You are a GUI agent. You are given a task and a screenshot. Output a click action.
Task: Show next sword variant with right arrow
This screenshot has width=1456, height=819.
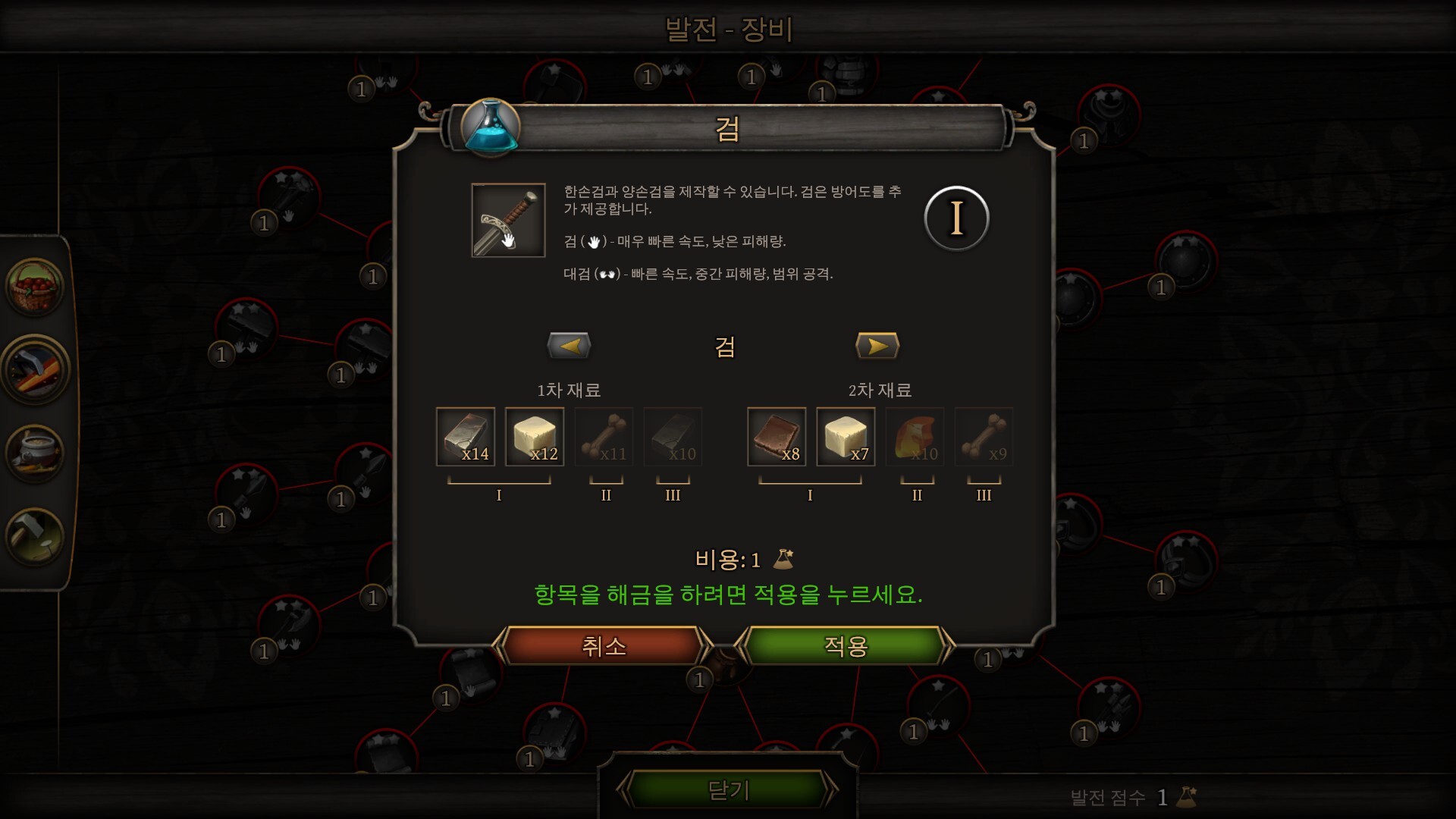point(877,346)
